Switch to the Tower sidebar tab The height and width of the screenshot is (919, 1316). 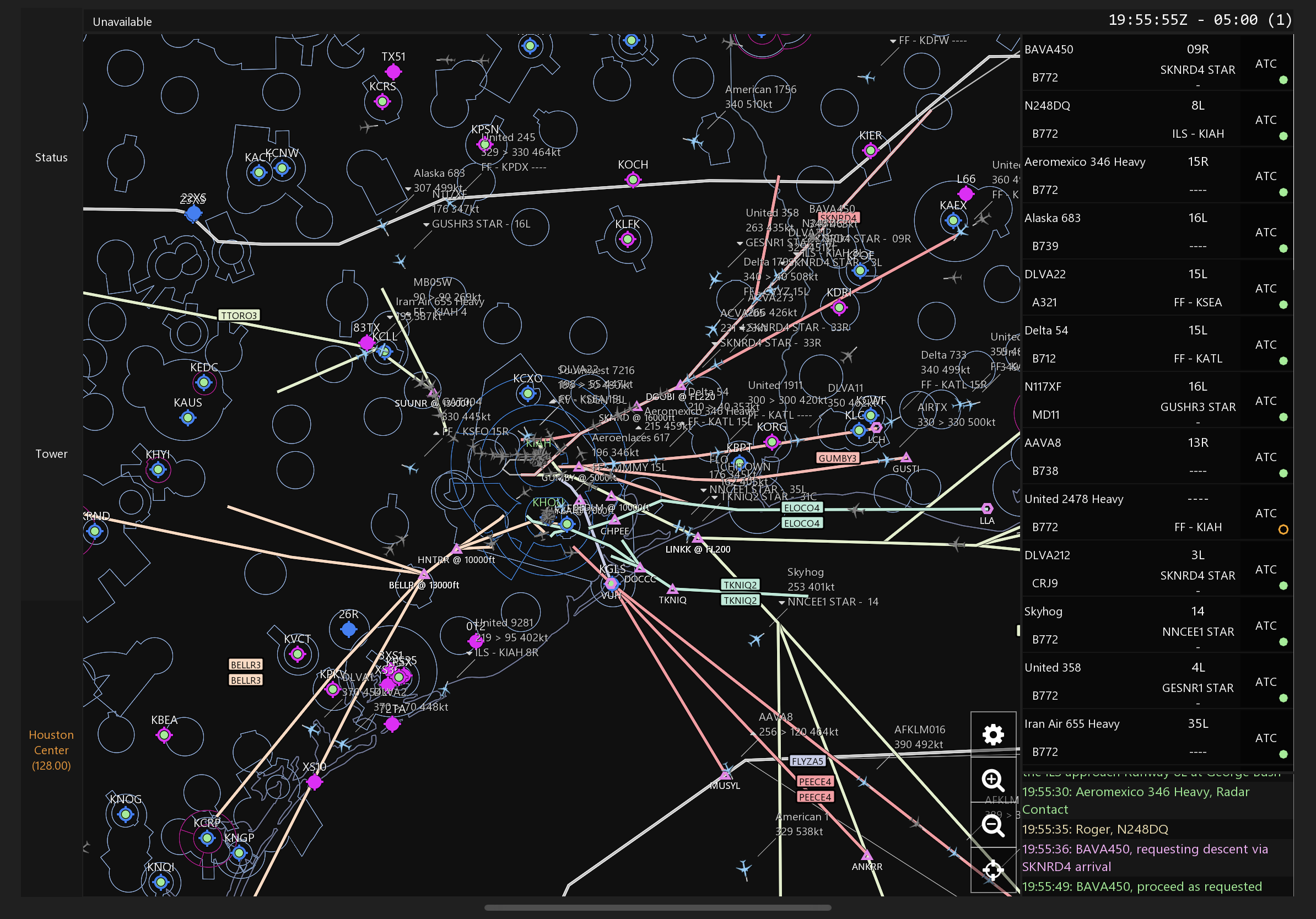coord(51,454)
